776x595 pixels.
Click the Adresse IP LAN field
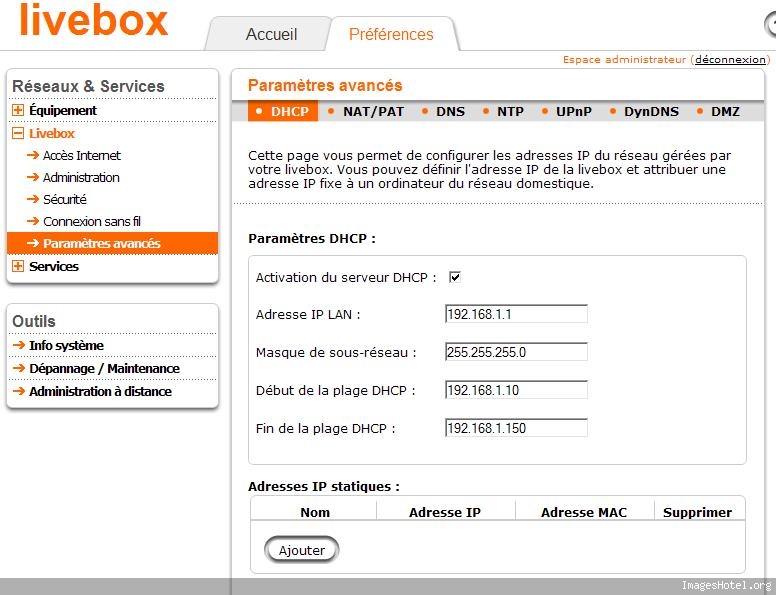(x=516, y=314)
